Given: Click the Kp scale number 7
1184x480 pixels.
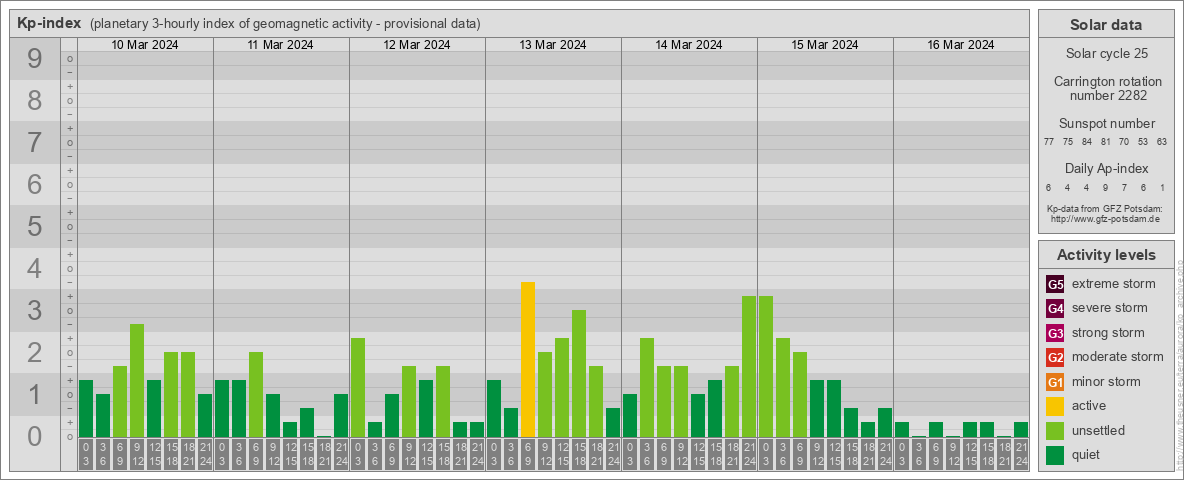Looking at the screenshot, I should (35, 143).
